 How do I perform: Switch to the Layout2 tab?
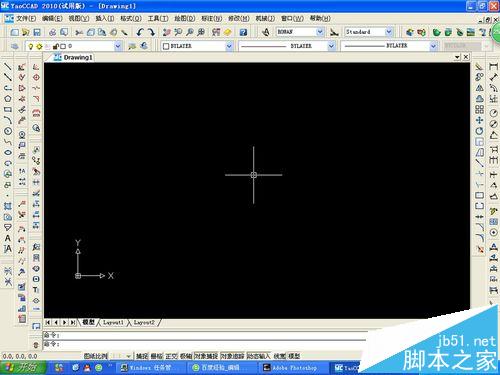coord(144,323)
